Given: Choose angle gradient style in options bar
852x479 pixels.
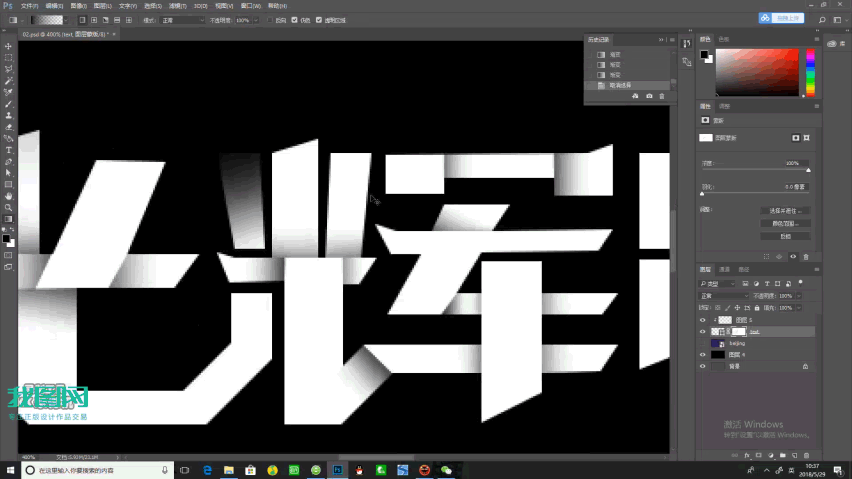Looking at the screenshot, I should click(105, 20).
